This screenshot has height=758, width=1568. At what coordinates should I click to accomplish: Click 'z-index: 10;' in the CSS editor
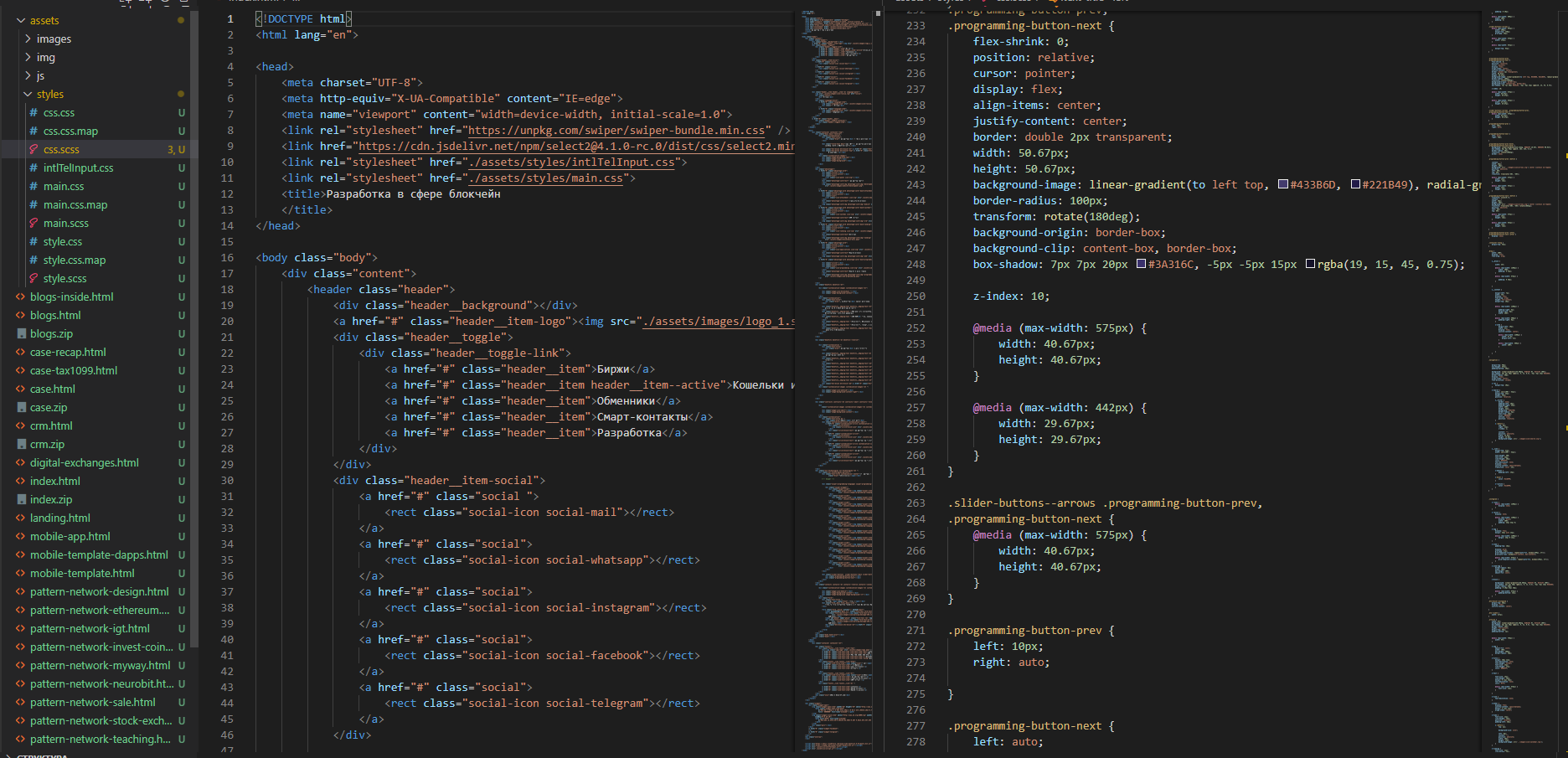tap(1011, 296)
